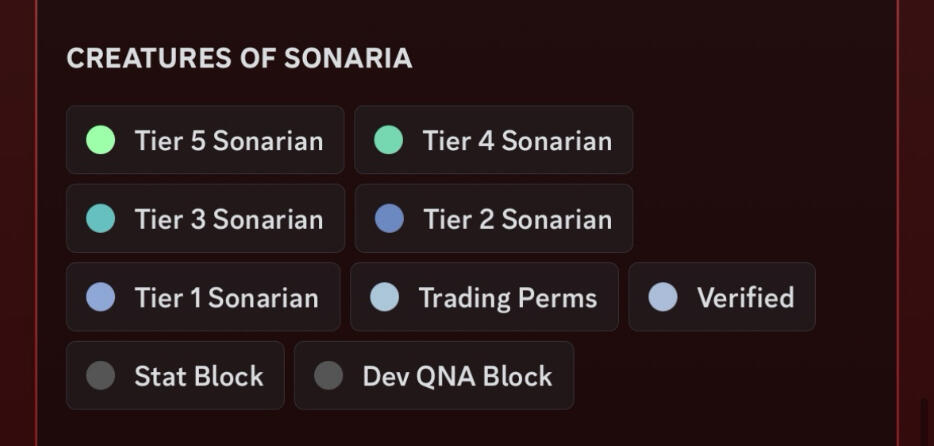Open the Dev QNA Block role text
934x446 pixels.
(457, 376)
